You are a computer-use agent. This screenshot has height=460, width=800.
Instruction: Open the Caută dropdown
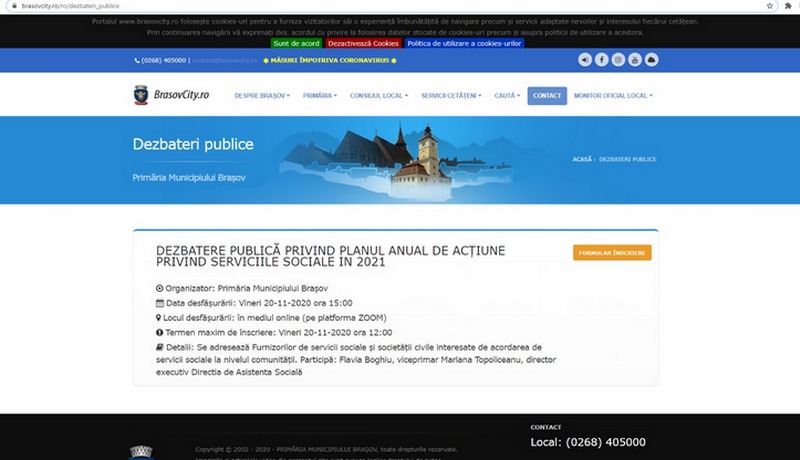(x=508, y=96)
